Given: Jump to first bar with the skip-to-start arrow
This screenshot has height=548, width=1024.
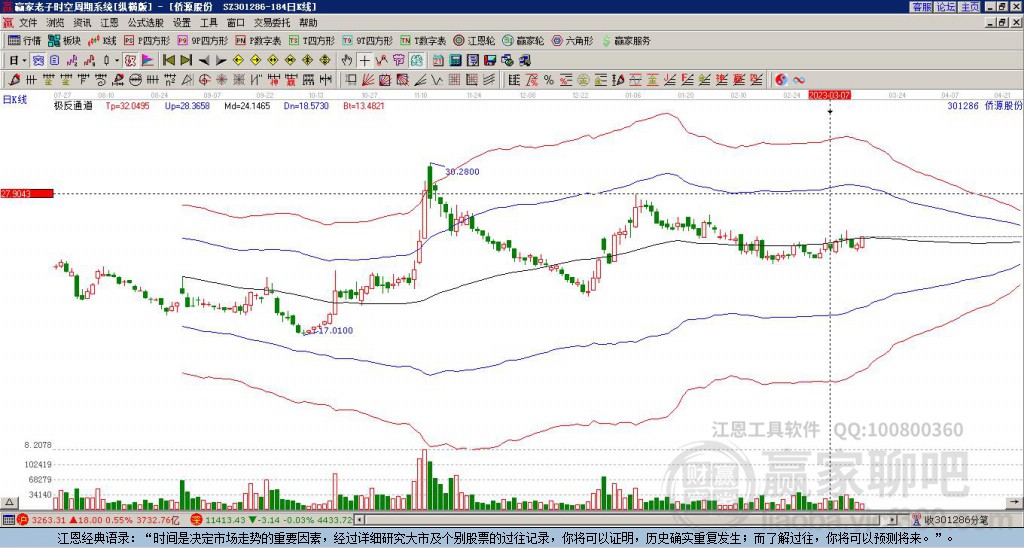Looking at the screenshot, I should click(168, 60).
